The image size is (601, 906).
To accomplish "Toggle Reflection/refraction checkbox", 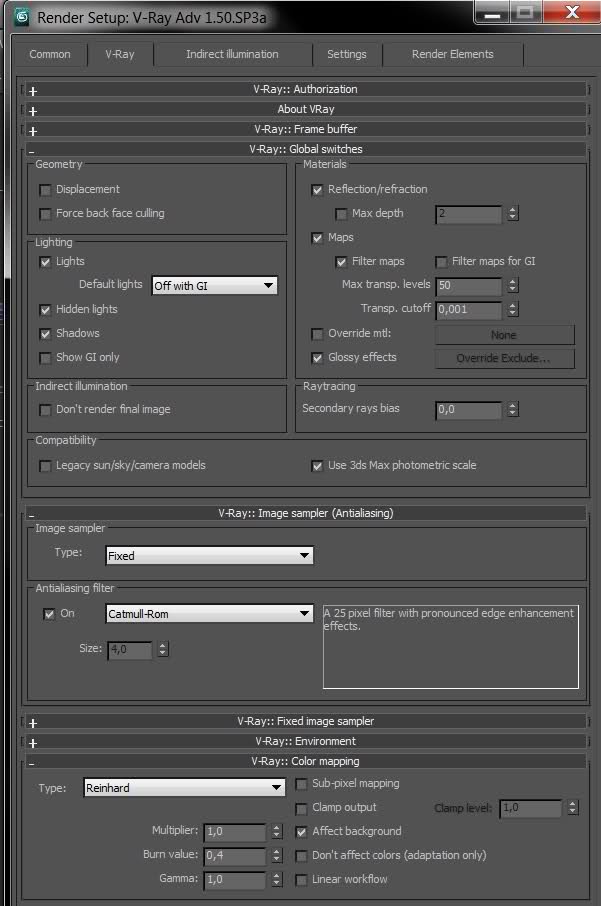I will coord(317,190).
